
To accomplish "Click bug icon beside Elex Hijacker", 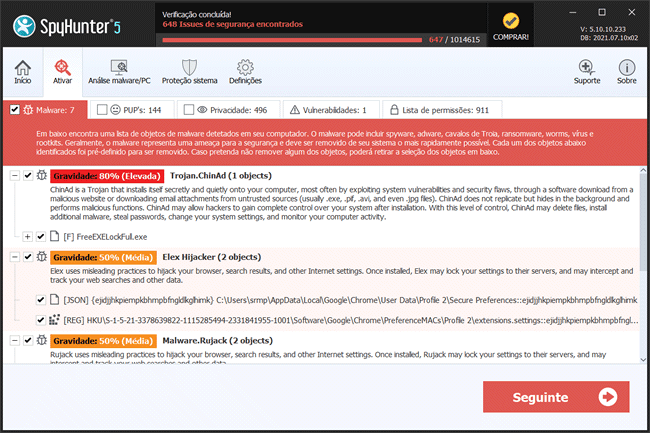I will [41, 257].
